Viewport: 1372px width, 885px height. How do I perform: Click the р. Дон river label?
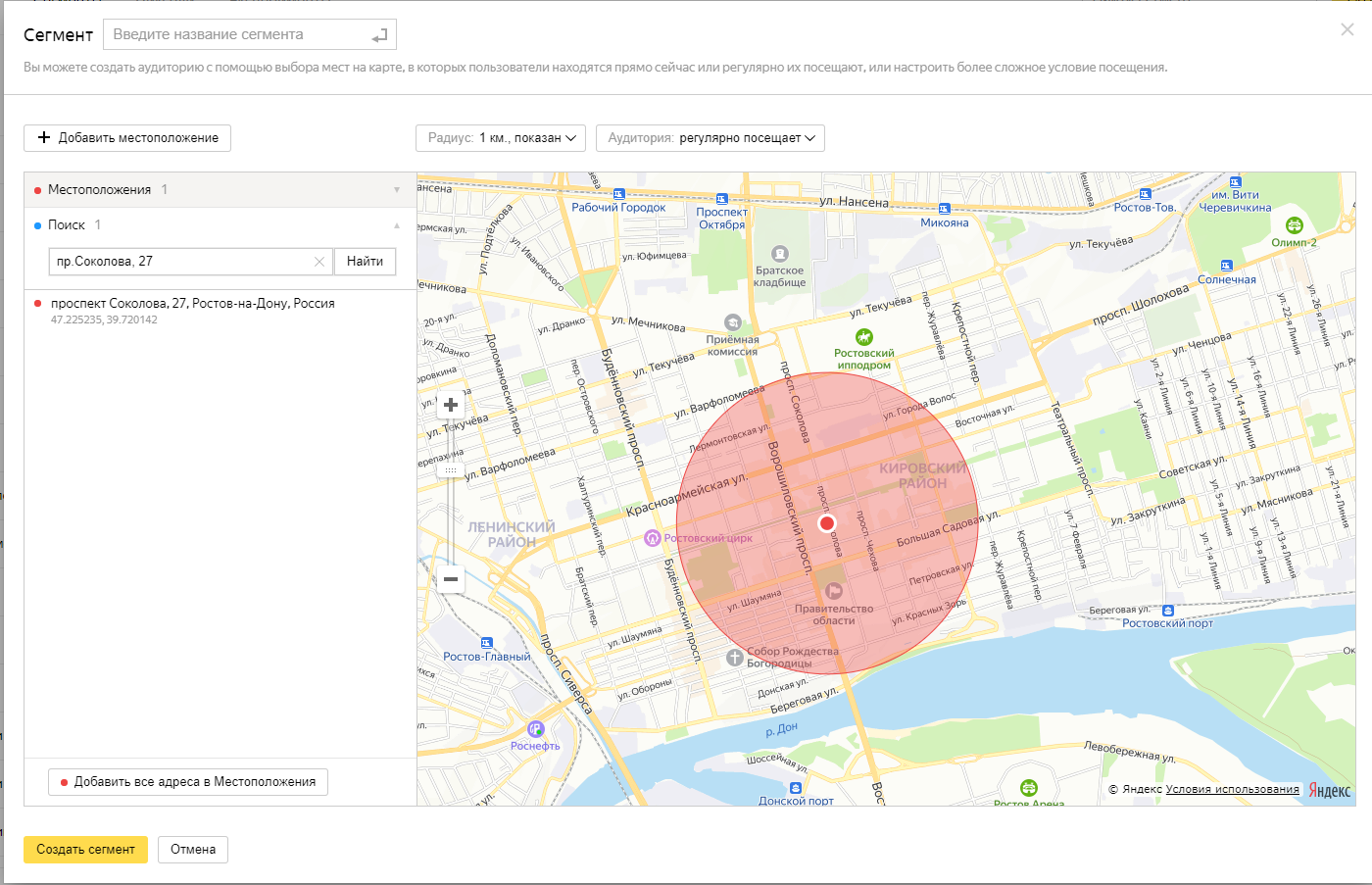point(781,729)
